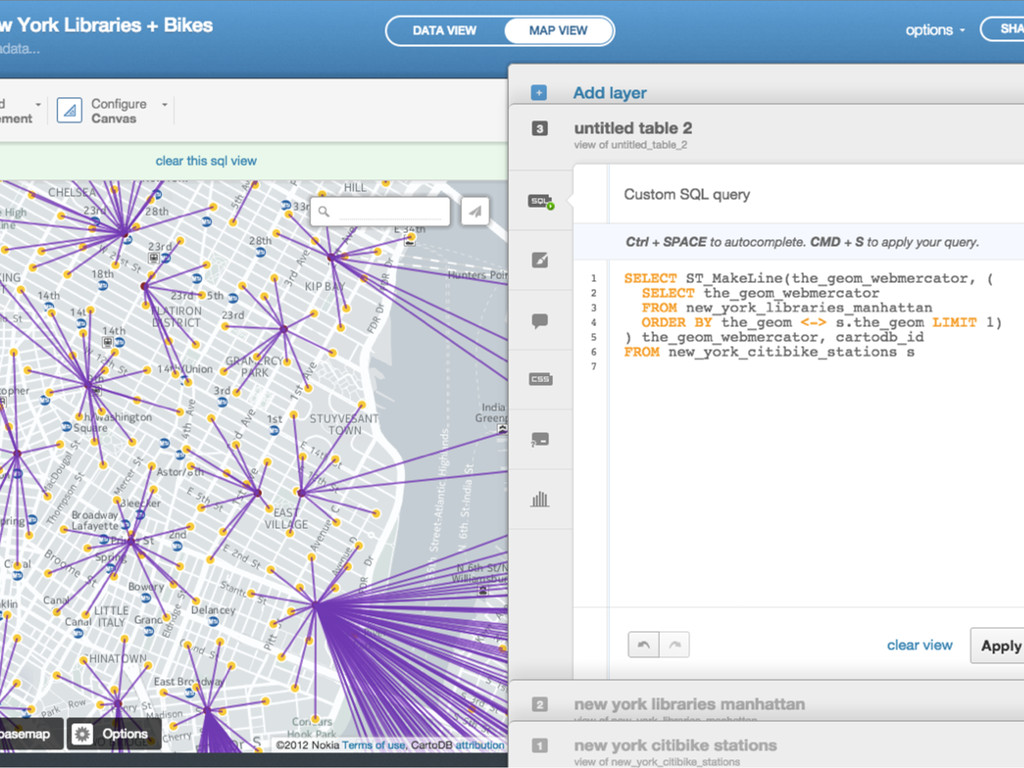Screen dimensions: 1024x768
Task: Open the legends icon in sidebar
Action: [x=540, y=439]
